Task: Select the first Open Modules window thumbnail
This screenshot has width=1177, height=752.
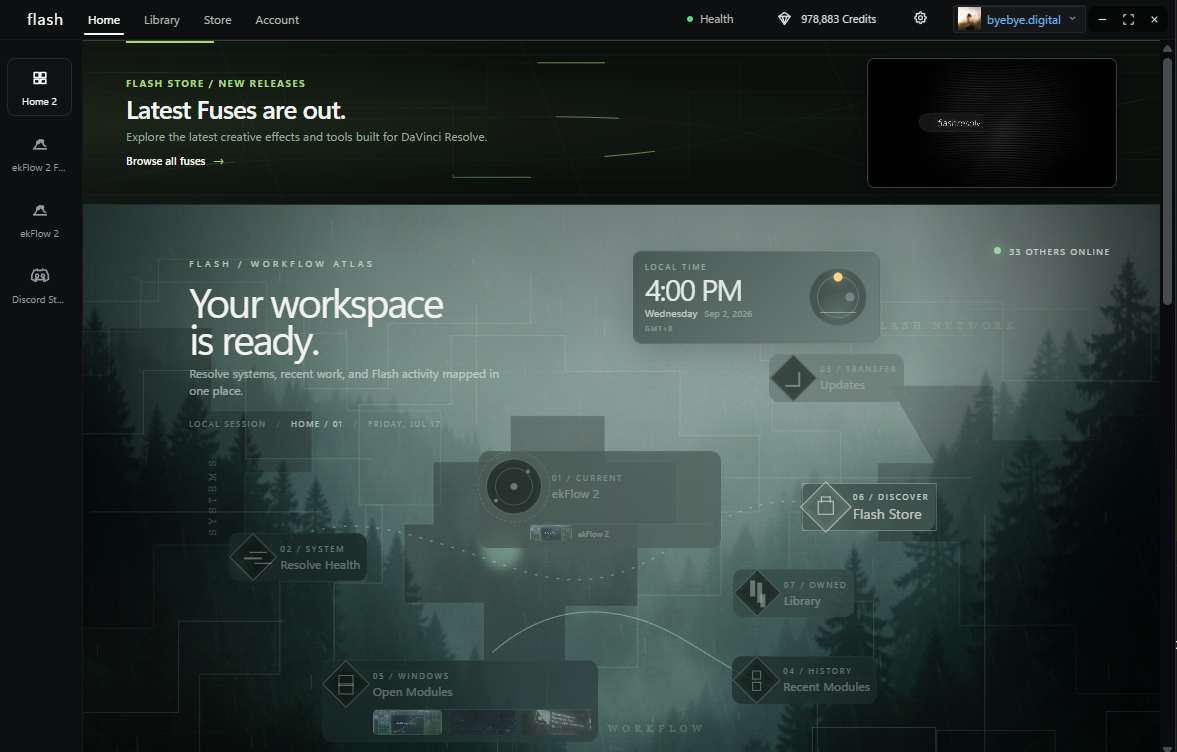Action: click(x=408, y=723)
